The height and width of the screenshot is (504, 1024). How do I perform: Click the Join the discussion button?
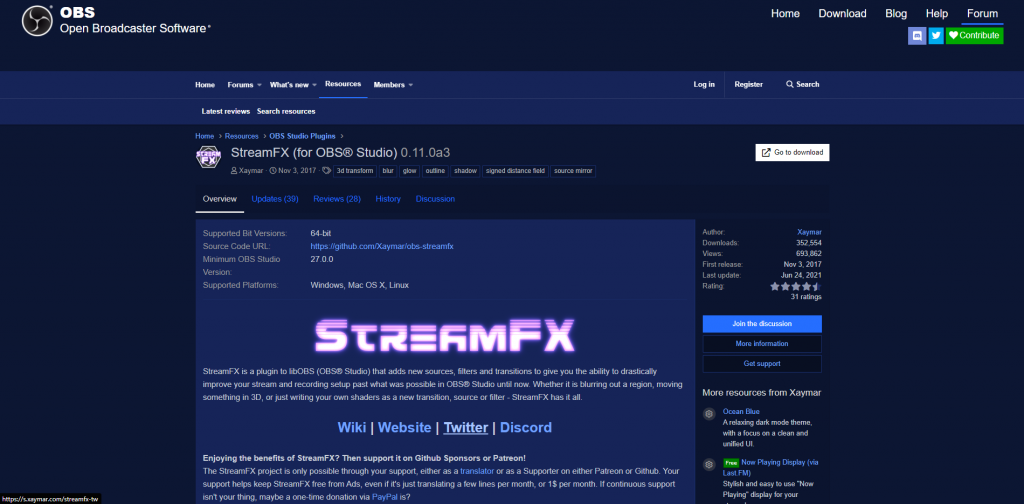[x=762, y=324]
